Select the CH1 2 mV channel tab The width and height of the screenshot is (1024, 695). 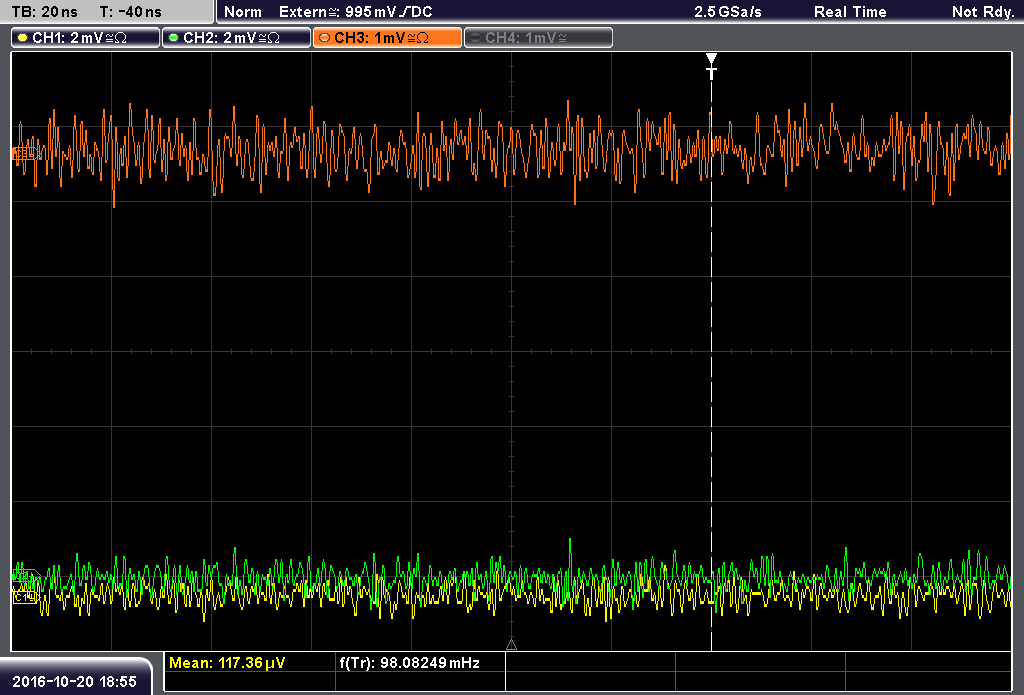click(x=86, y=38)
